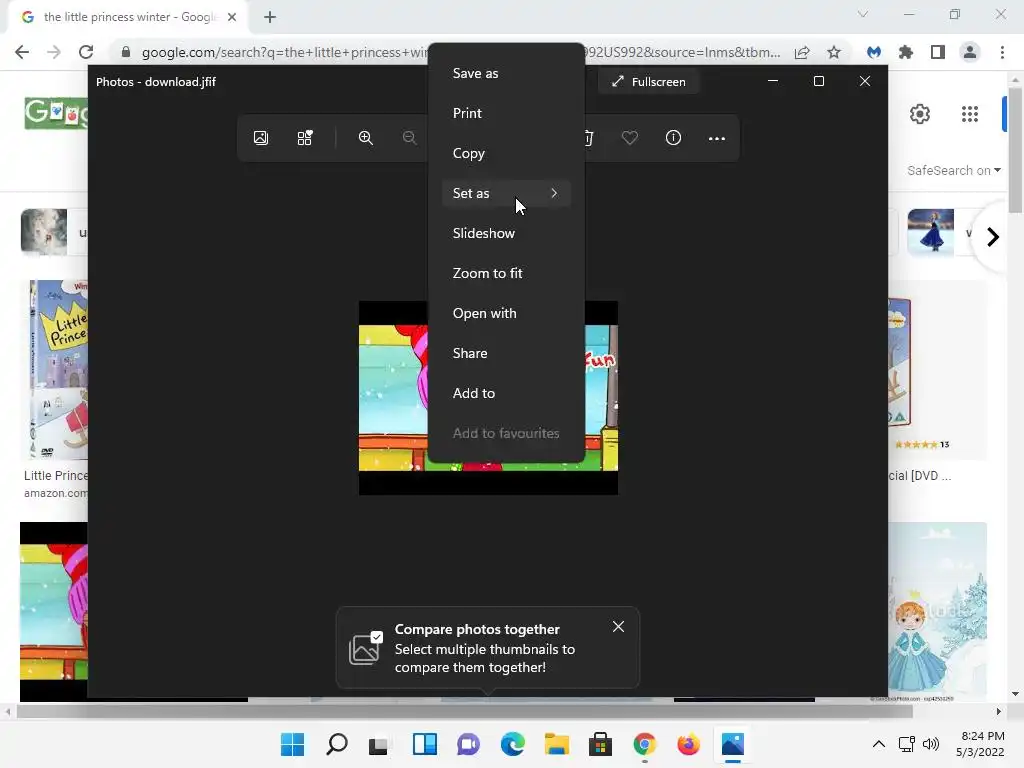Open the Malwarebytes extension icon
1024x768 pixels.
(874, 52)
